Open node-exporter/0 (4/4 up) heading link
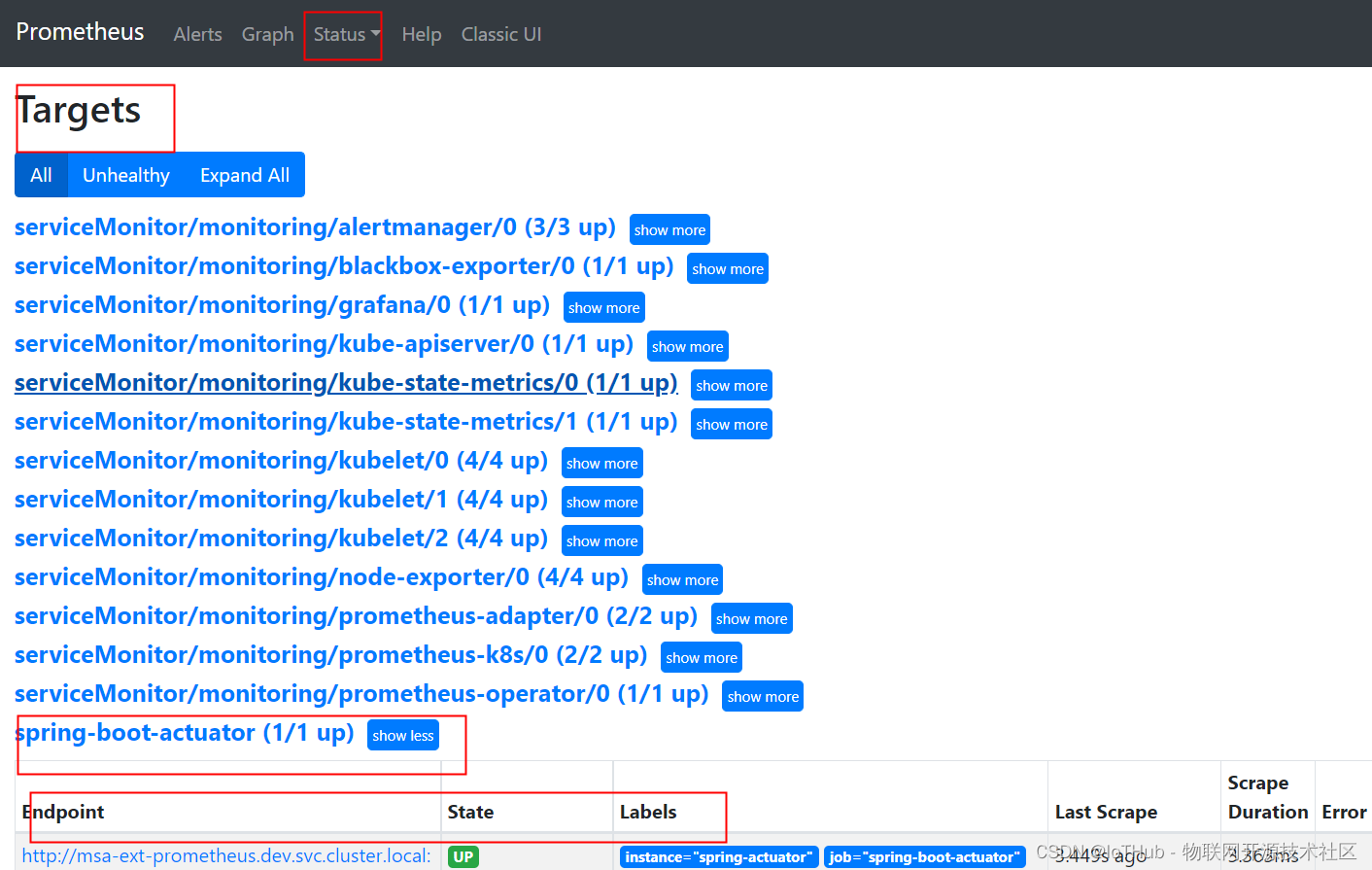The height and width of the screenshot is (870, 1372). pyautogui.click(x=322, y=577)
